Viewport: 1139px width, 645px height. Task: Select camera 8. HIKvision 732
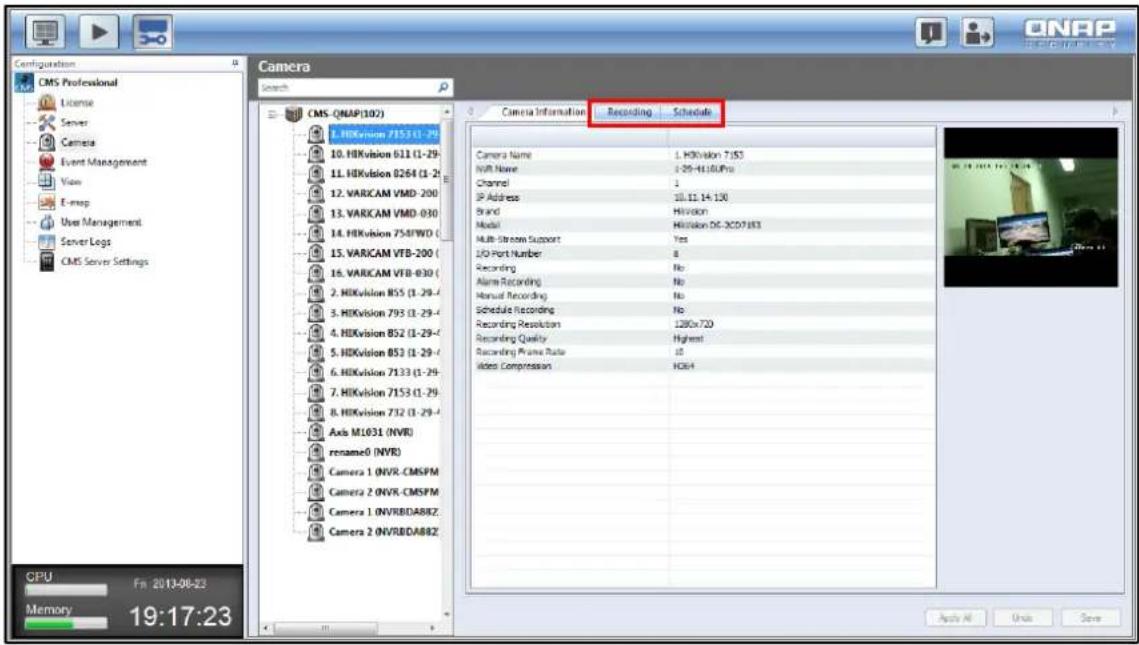(x=384, y=412)
